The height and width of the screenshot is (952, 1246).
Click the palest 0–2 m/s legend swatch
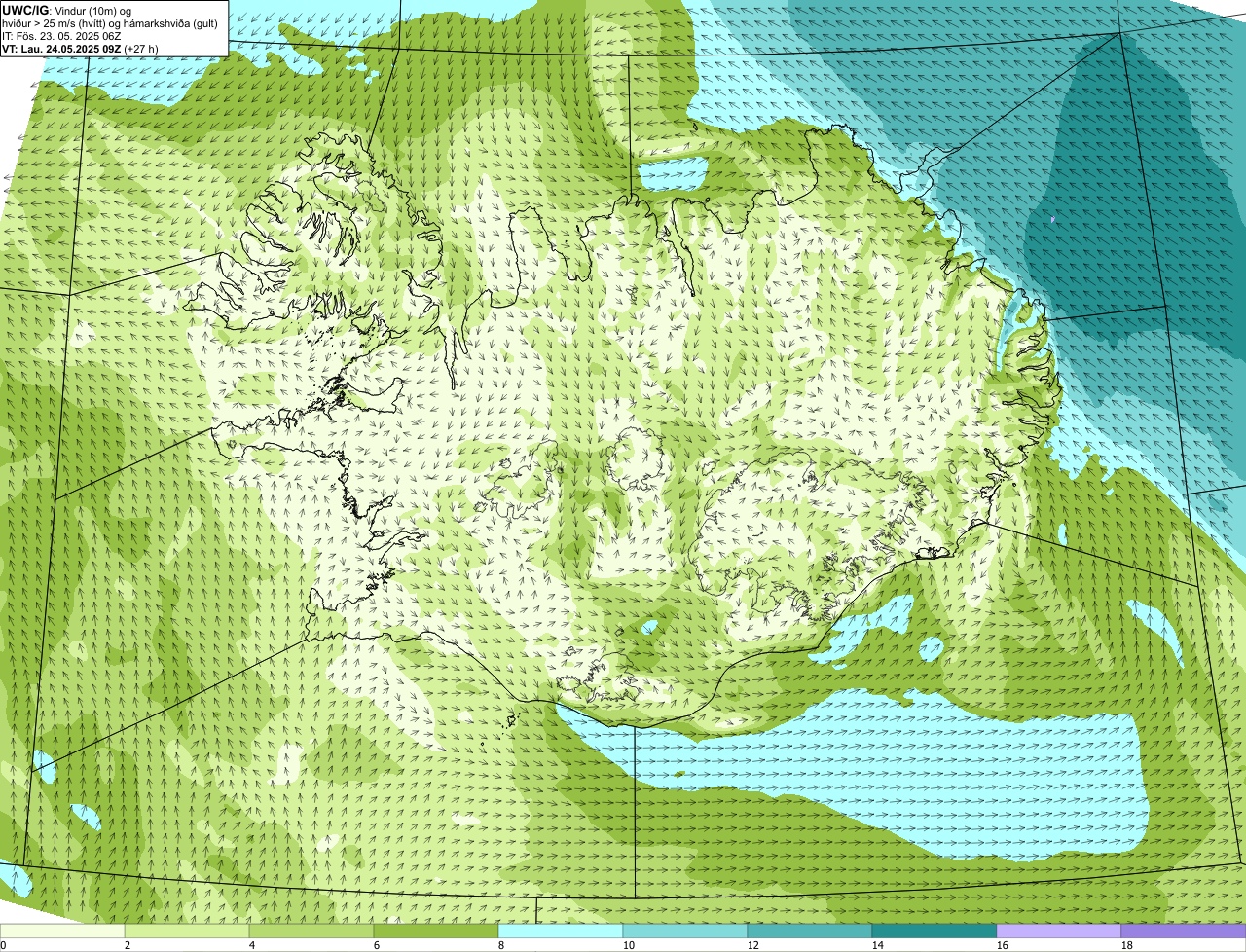pyautogui.click(x=62, y=932)
